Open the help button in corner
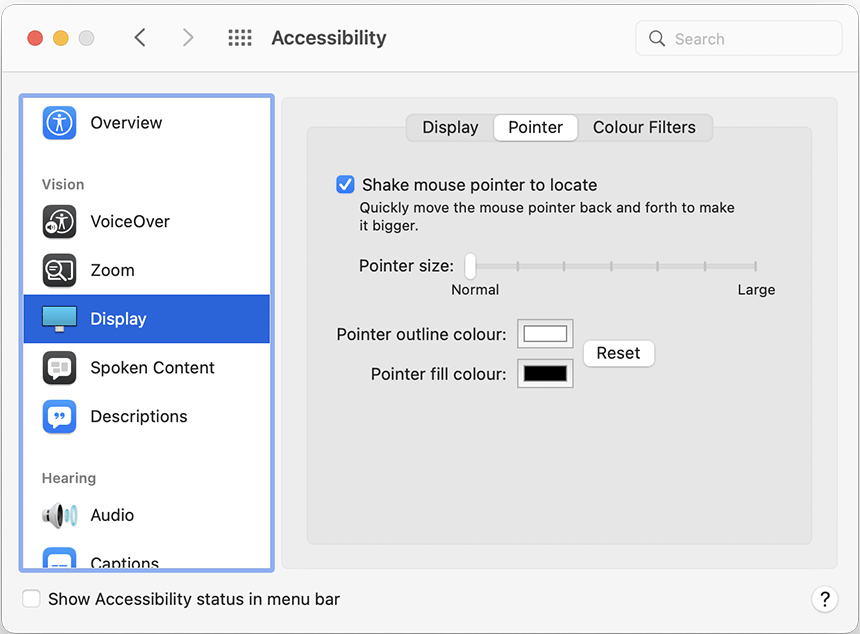 click(825, 599)
